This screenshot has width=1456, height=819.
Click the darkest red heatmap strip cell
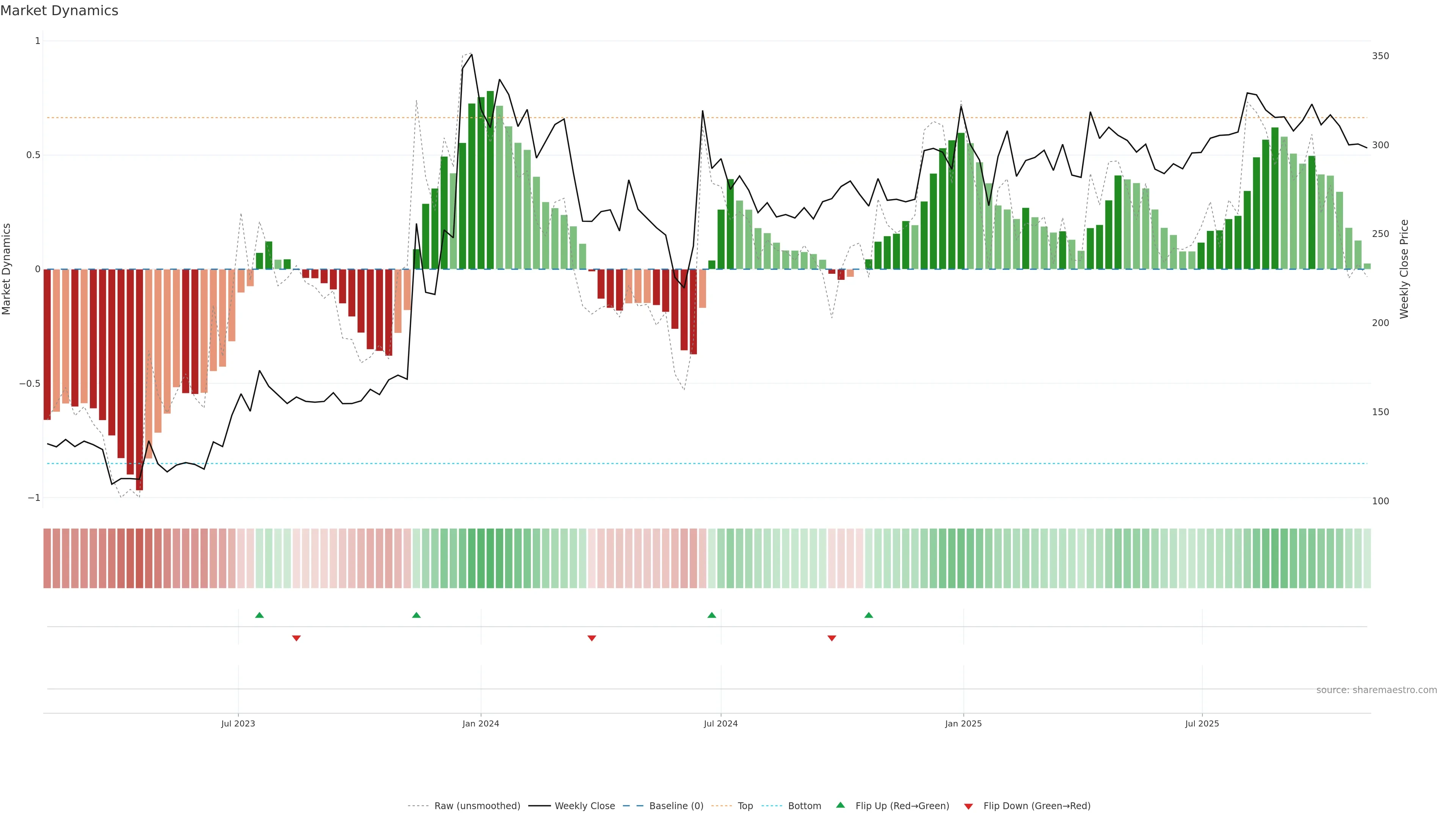click(140, 559)
